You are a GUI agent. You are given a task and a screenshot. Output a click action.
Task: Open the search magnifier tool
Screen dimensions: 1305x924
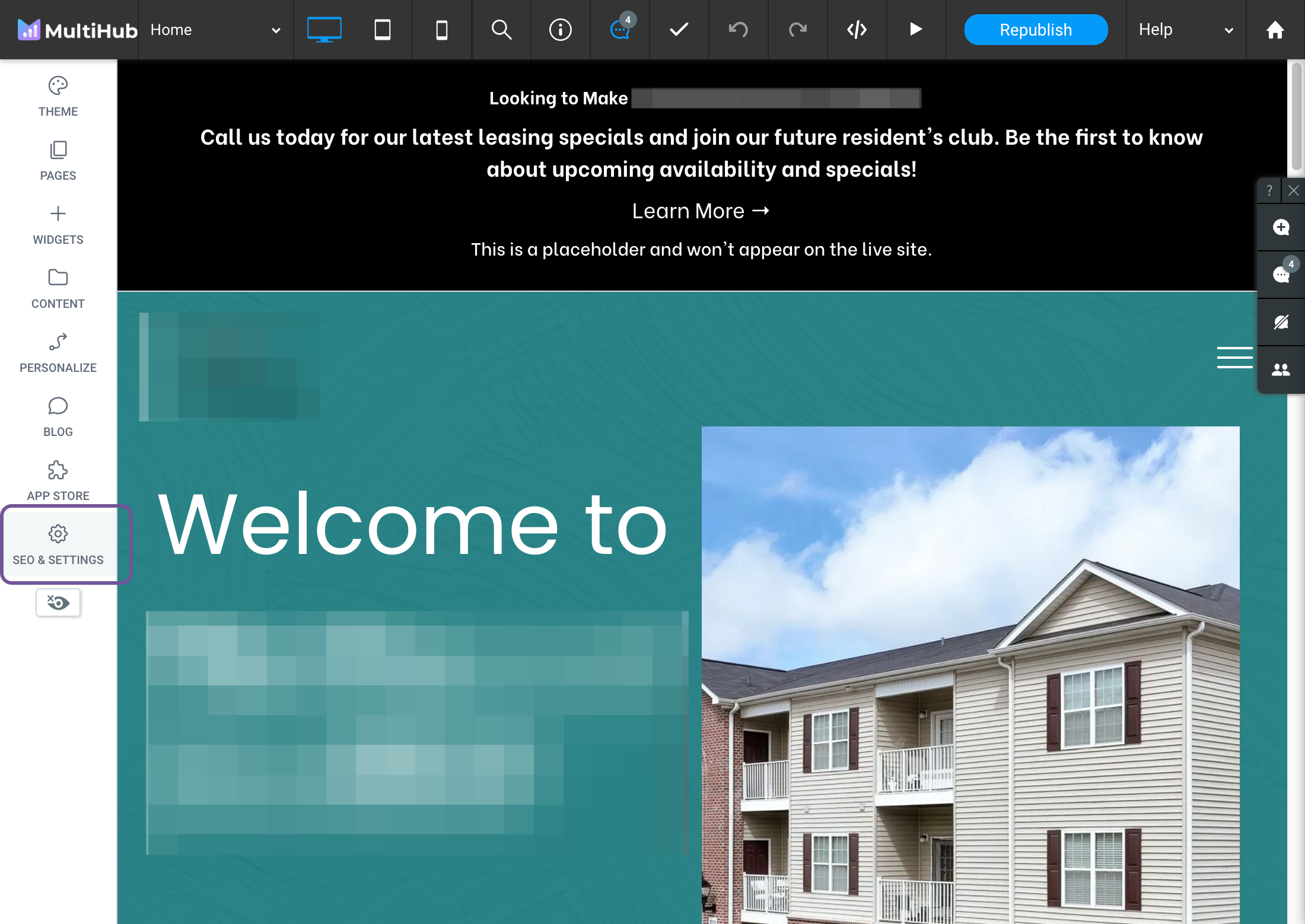point(501,30)
